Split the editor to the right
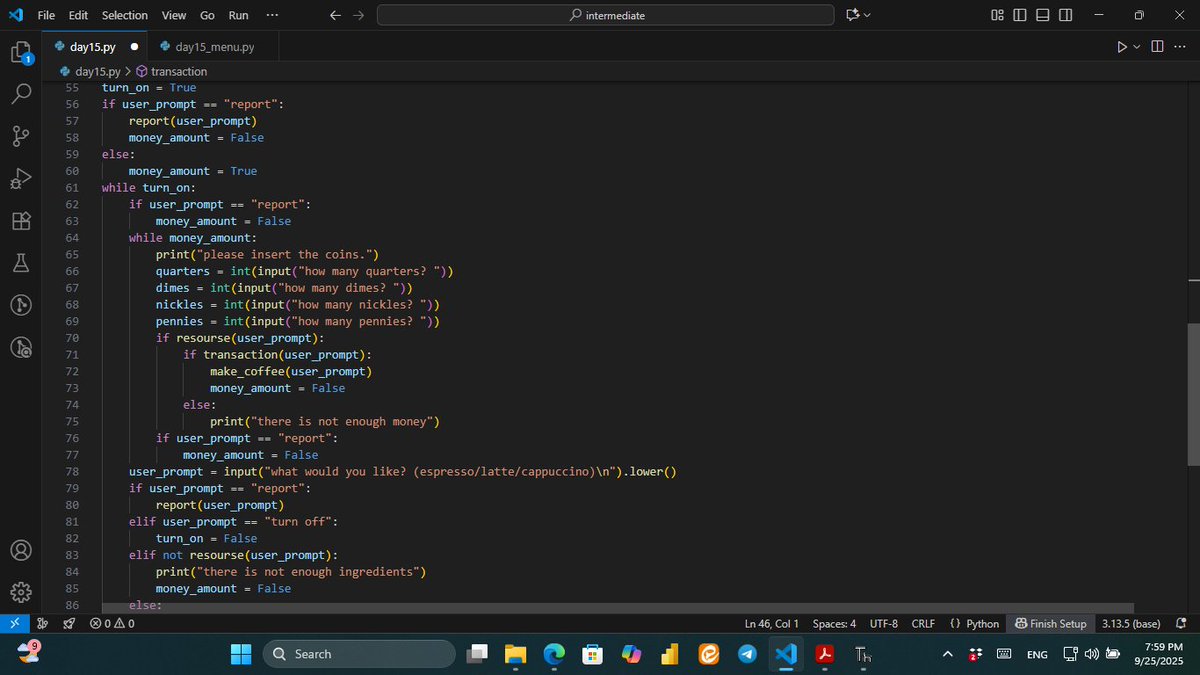This screenshot has height=675, width=1200. 1157,46
